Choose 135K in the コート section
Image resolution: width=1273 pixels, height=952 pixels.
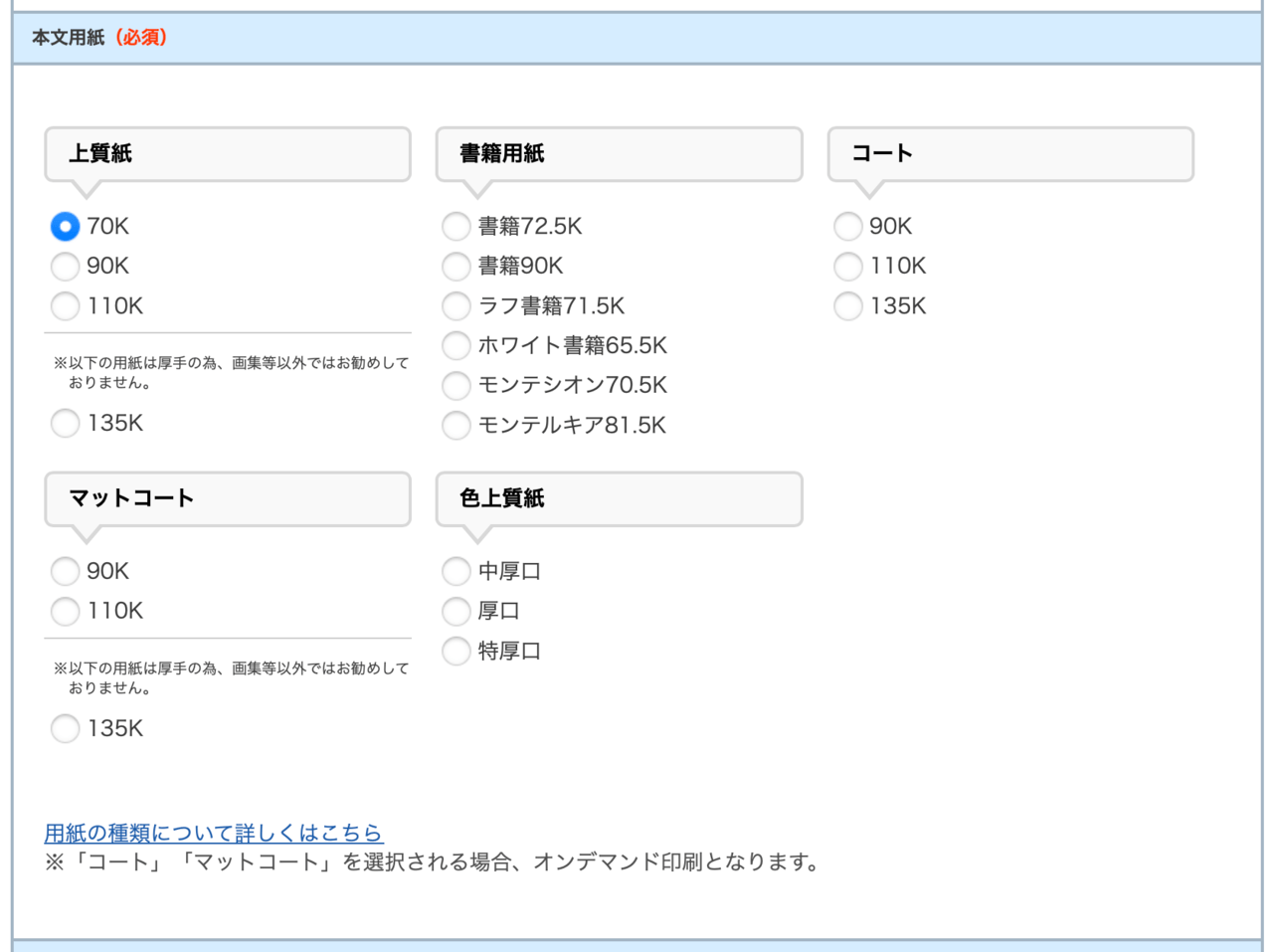847,306
